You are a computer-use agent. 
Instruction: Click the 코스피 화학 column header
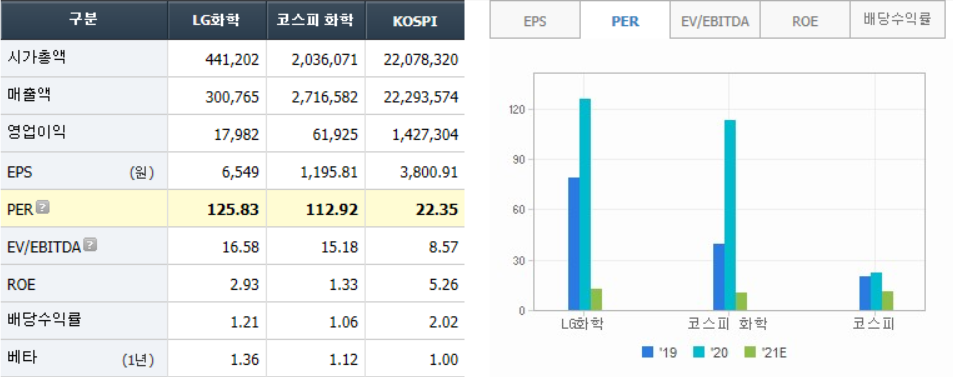(x=315, y=20)
